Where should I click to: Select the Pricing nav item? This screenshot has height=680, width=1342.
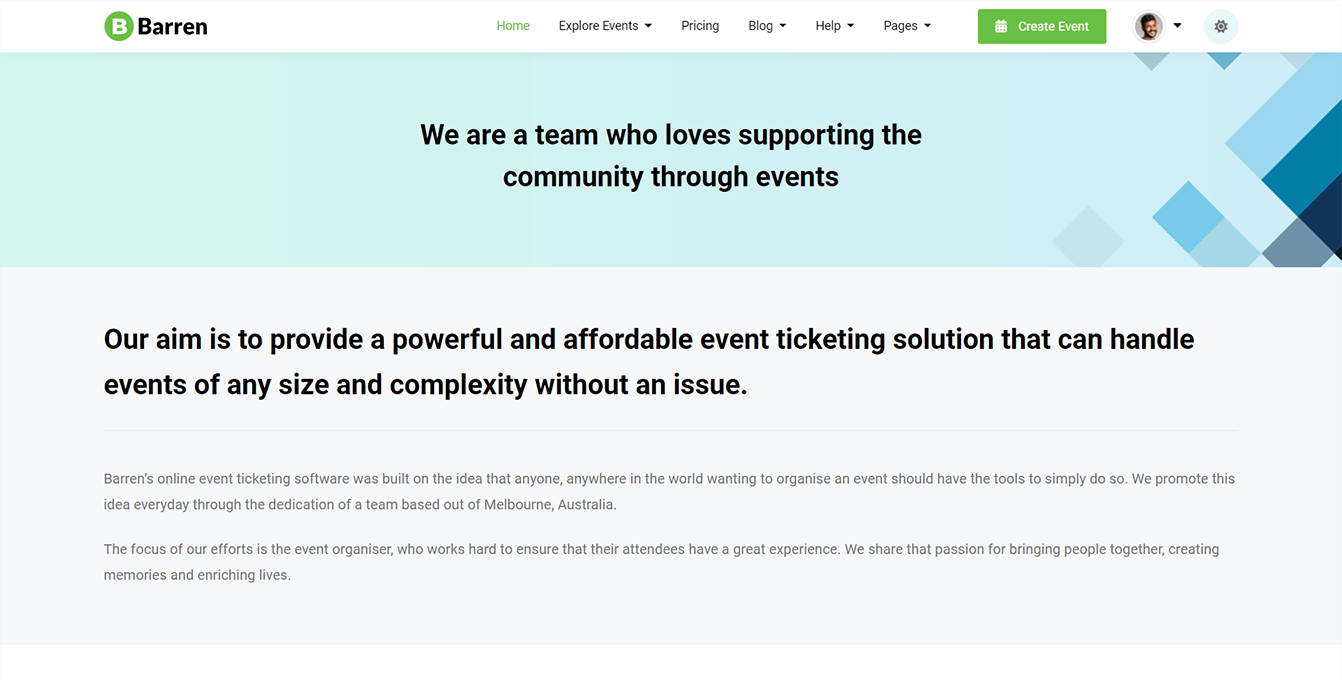point(700,26)
